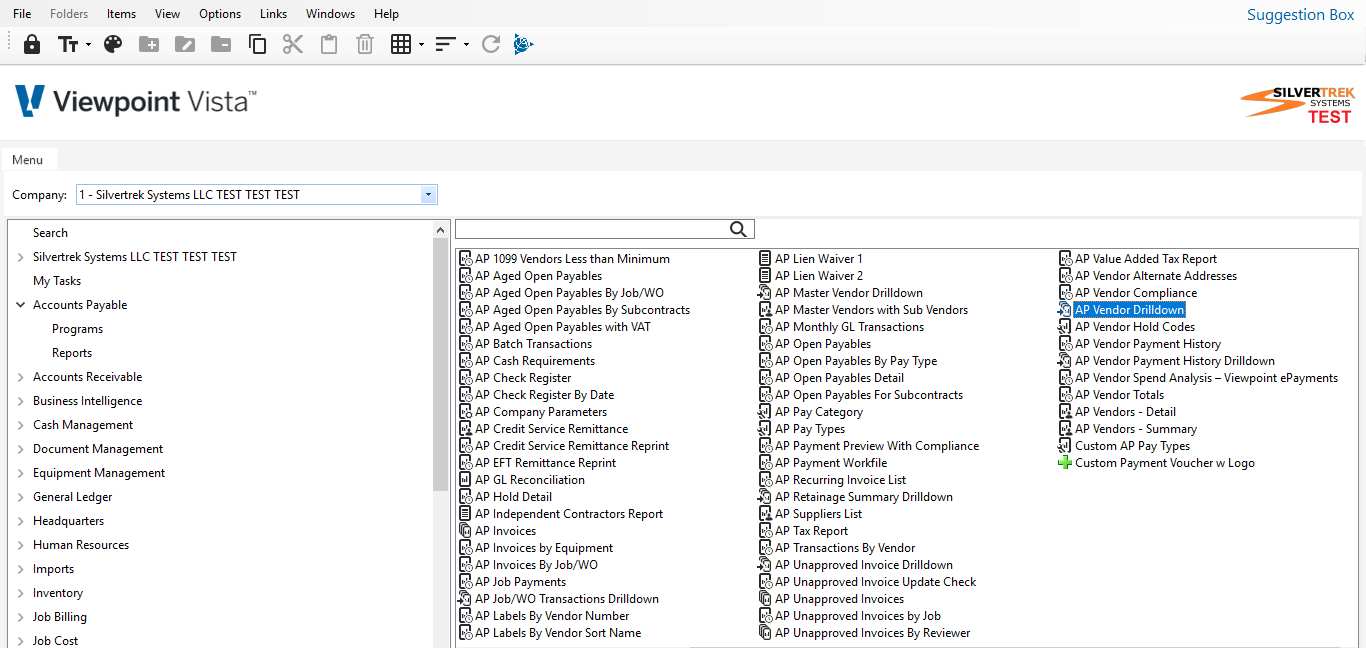The image size is (1366, 648).
Task: Select Search in the left tree
Action: tap(50, 233)
